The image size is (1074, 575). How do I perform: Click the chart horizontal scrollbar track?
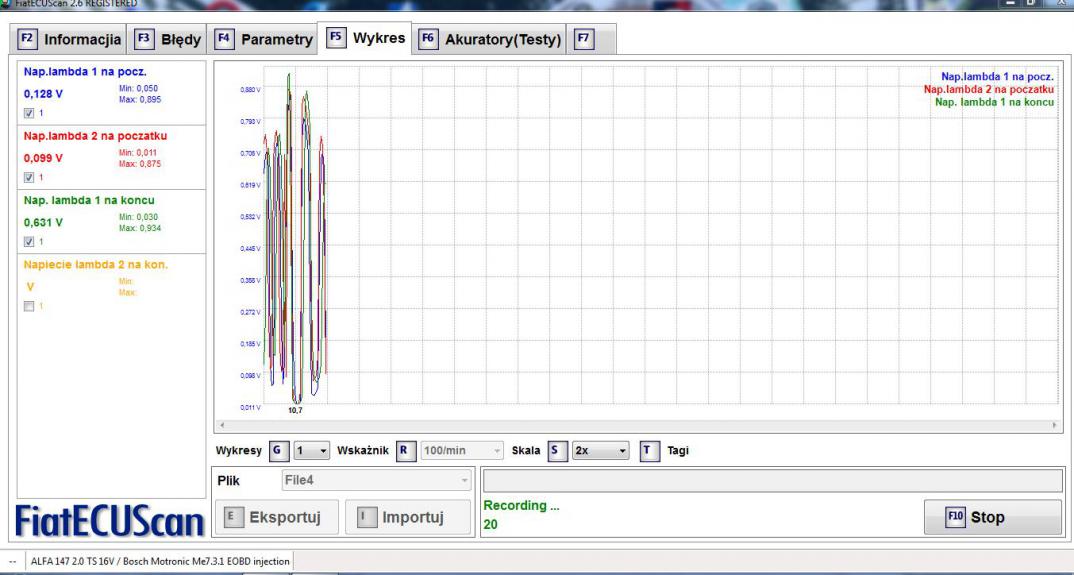coord(637,426)
